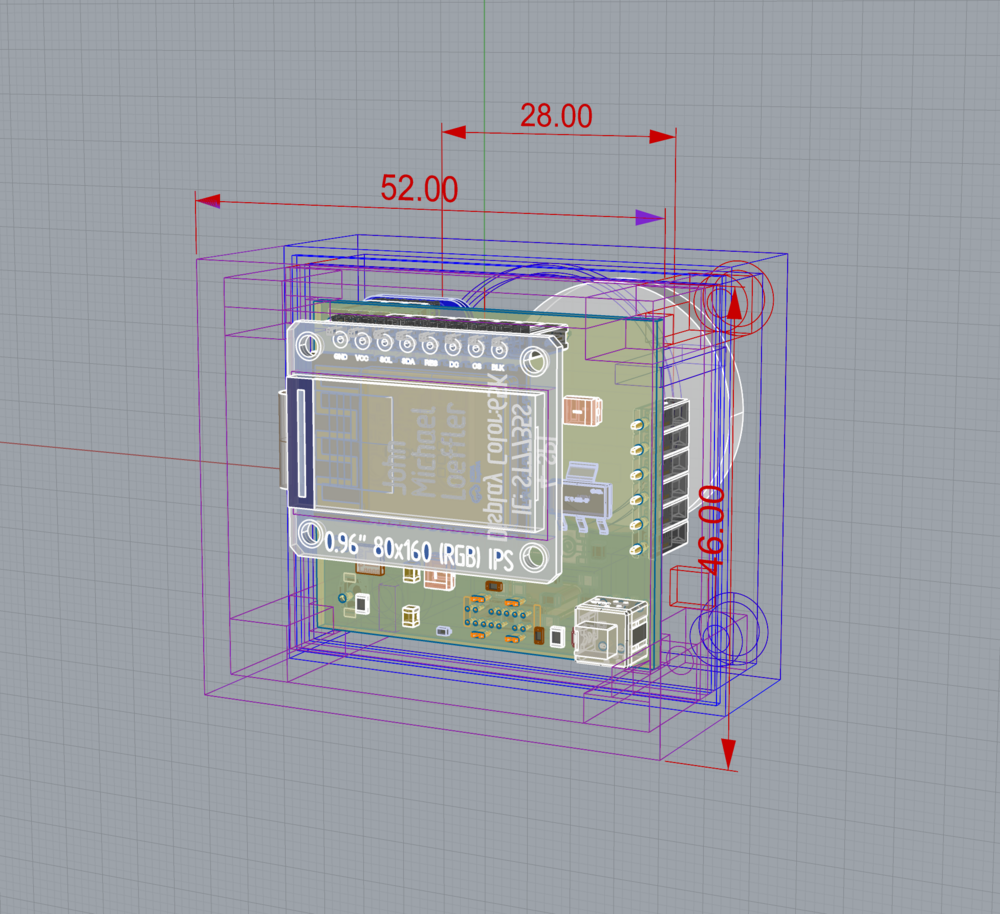Select the lower blue screw-hole circles
Screen dimensions: 1000x914
point(729,630)
